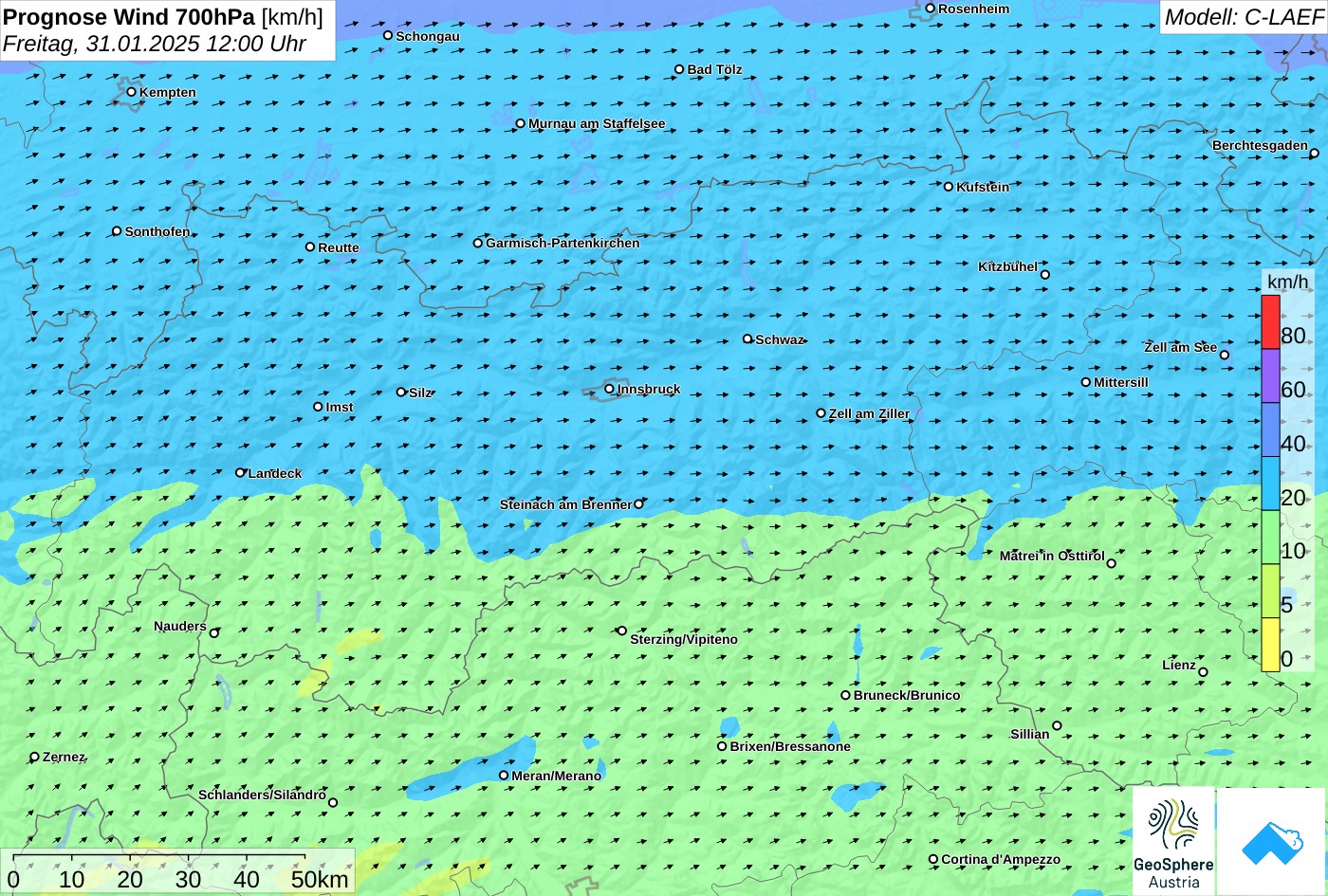Click the Meran/Merano marker dot

coord(504,776)
